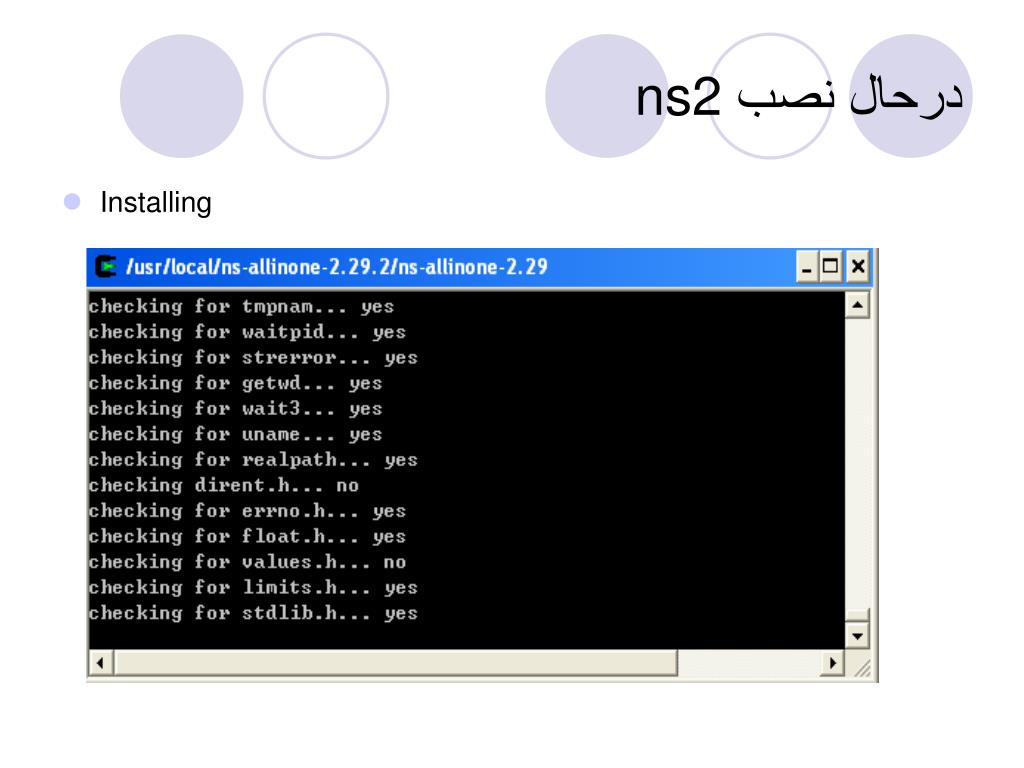Click the line 'checking for strerror... yes'
The image size is (1024, 768).
click(253, 357)
